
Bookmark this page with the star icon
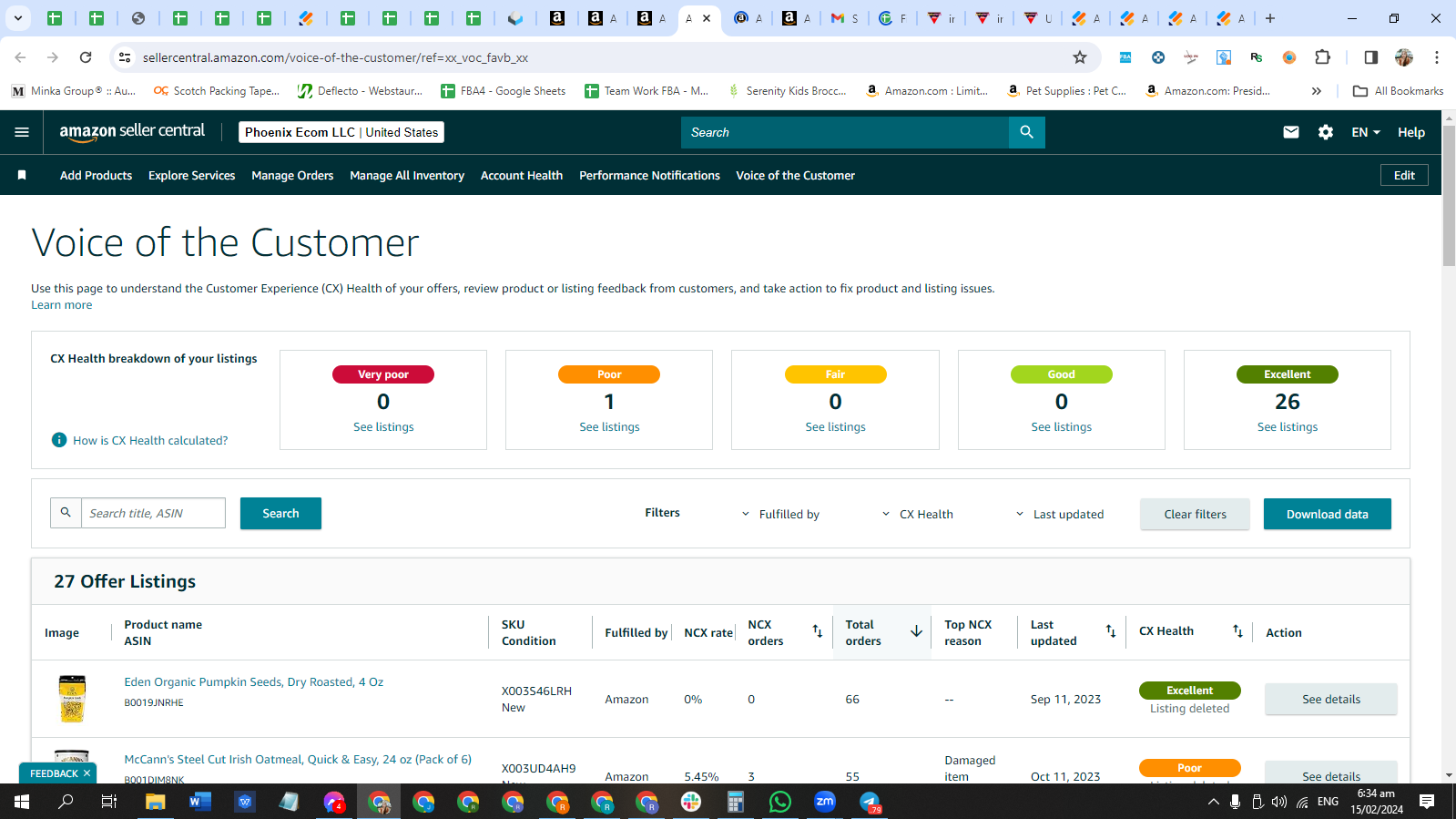click(1080, 57)
